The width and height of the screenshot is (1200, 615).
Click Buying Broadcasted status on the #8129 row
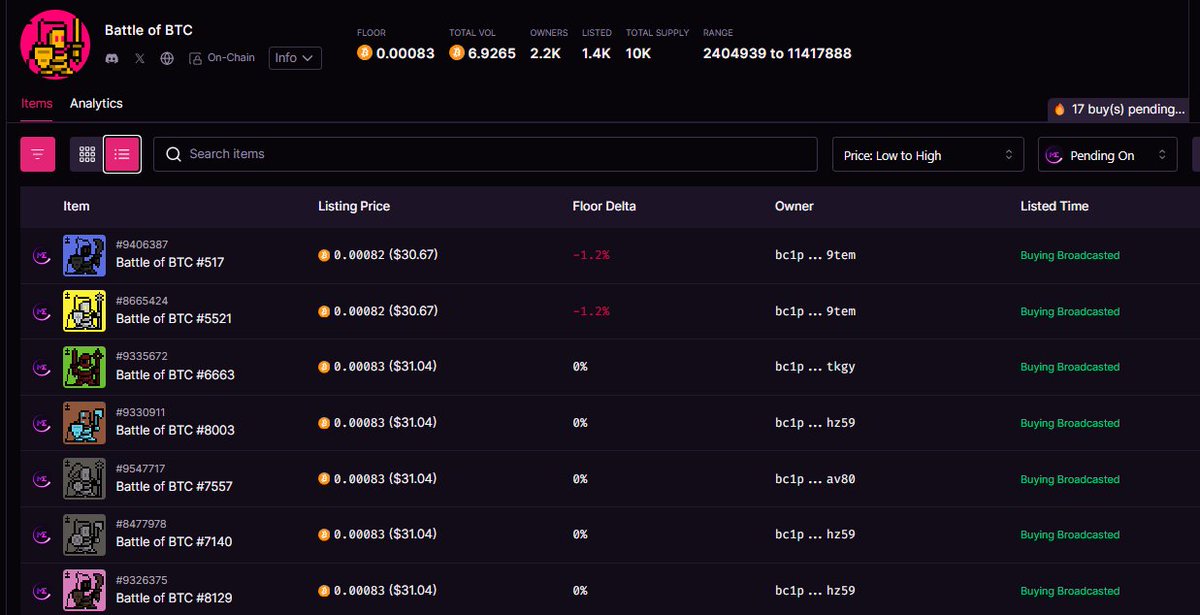(1070, 591)
